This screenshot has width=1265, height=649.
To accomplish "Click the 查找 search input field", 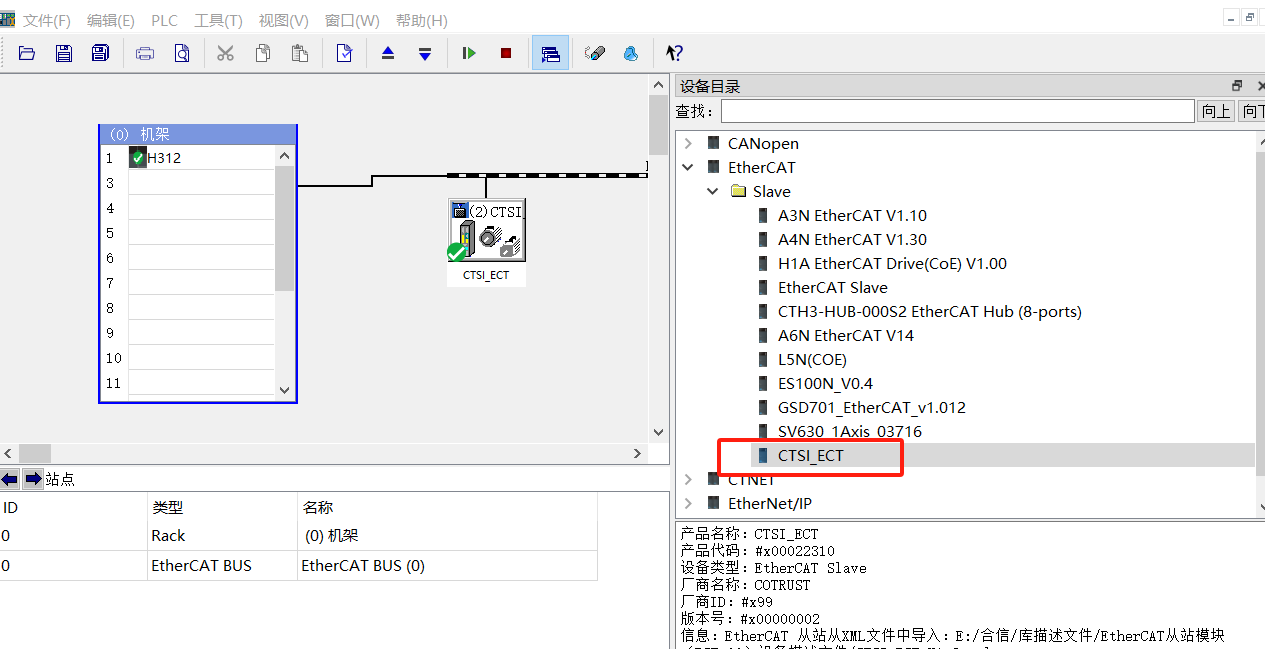I will point(957,111).
